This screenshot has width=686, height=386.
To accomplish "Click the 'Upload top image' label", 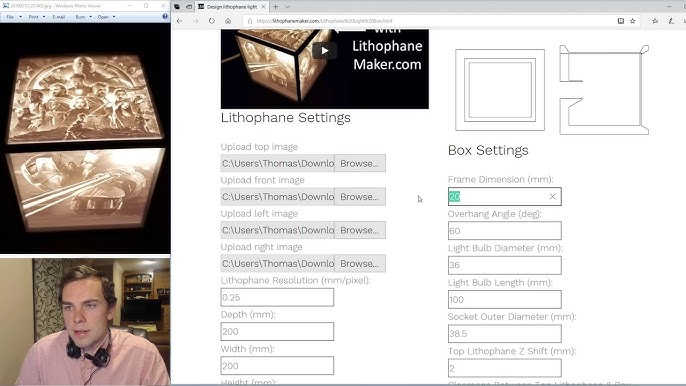I will point(259,147).
